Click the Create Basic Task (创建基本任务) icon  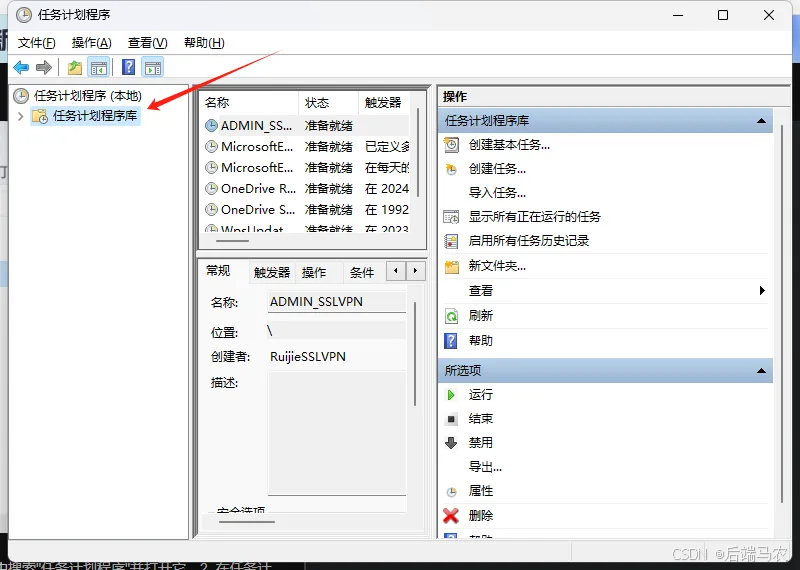[x=452, y=145]
